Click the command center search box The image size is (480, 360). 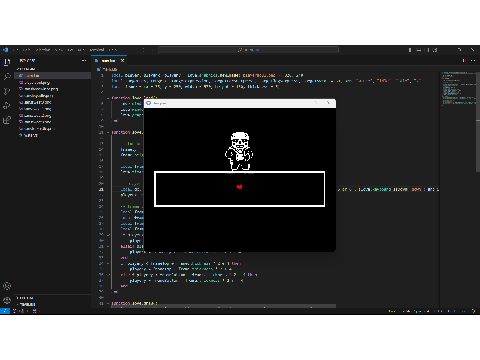[248, 50]
